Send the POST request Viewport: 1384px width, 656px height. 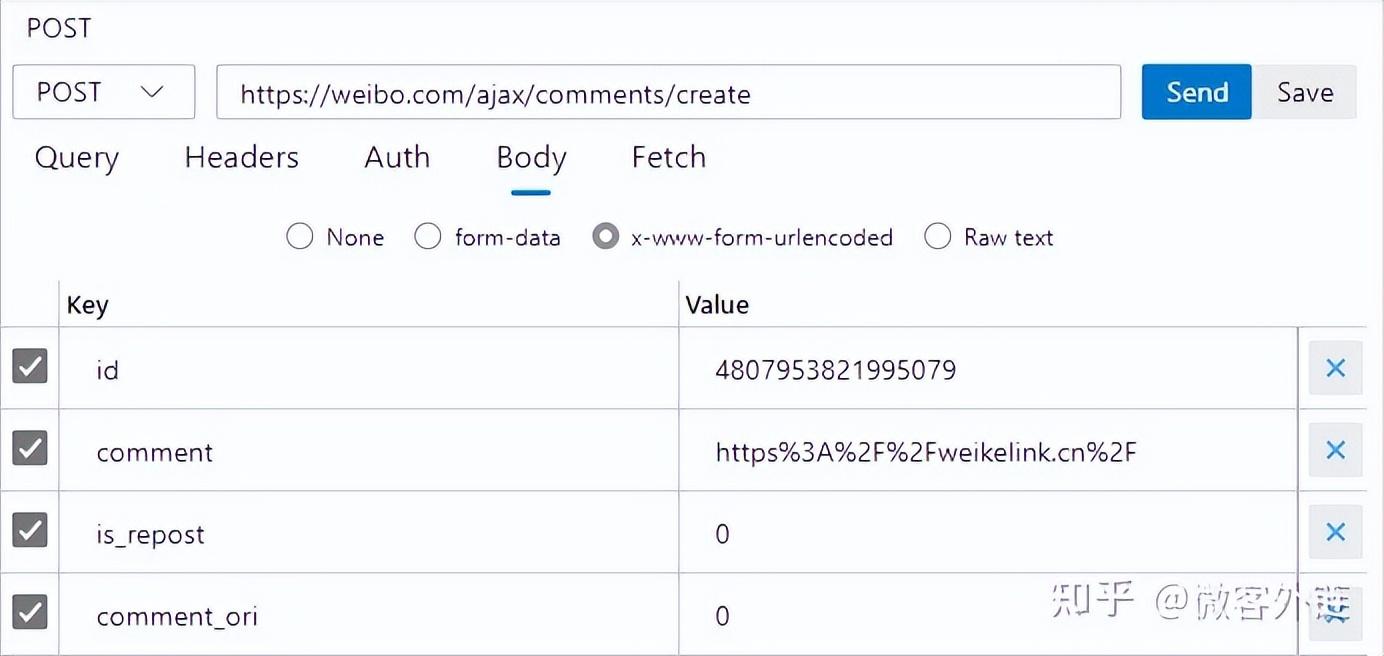point(1197,92)
